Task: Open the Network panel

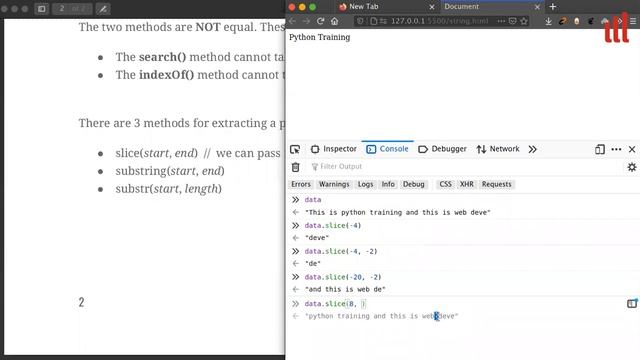Action: 498,149
